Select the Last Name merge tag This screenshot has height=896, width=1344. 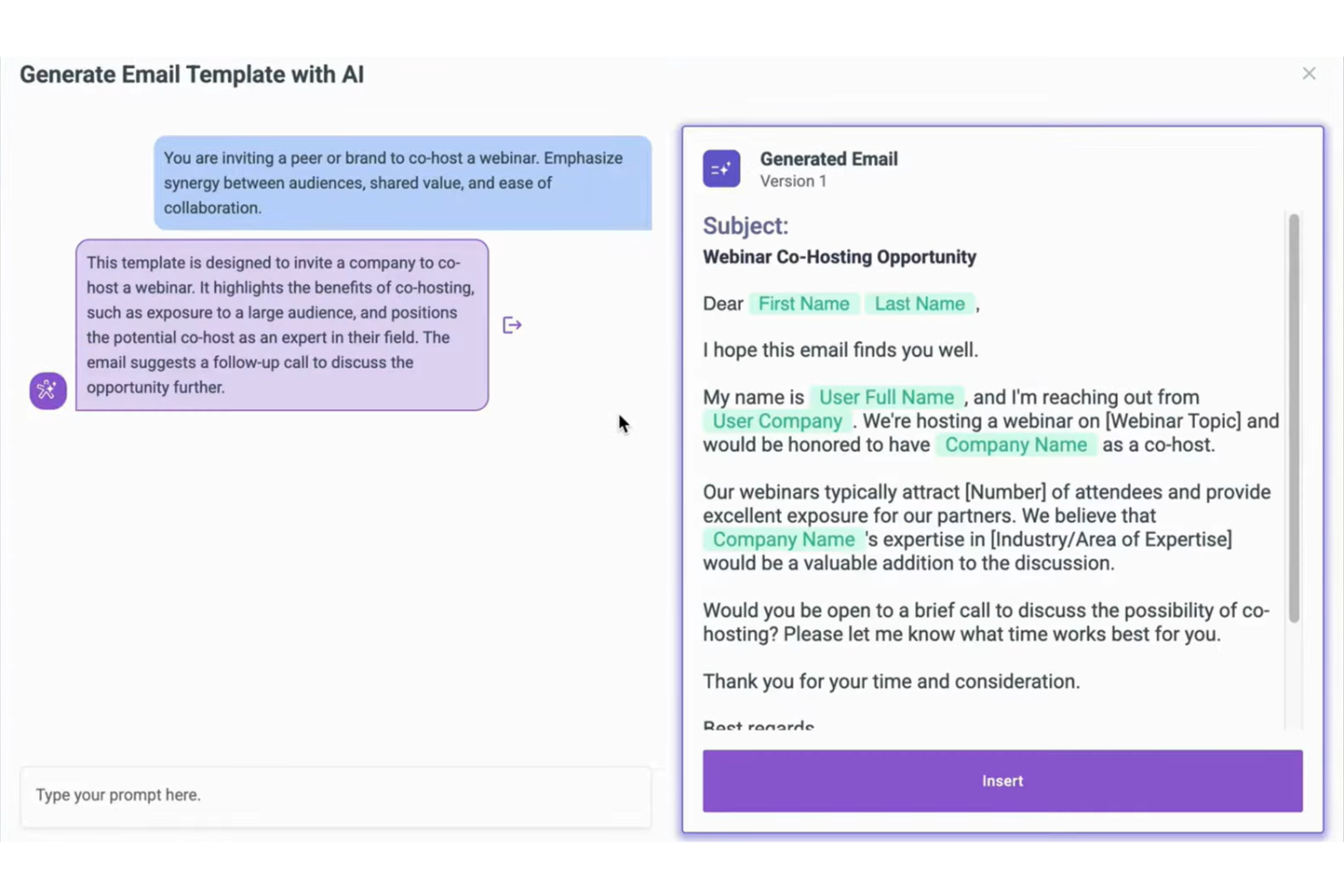pyautogui.click(x=919, y=304)
